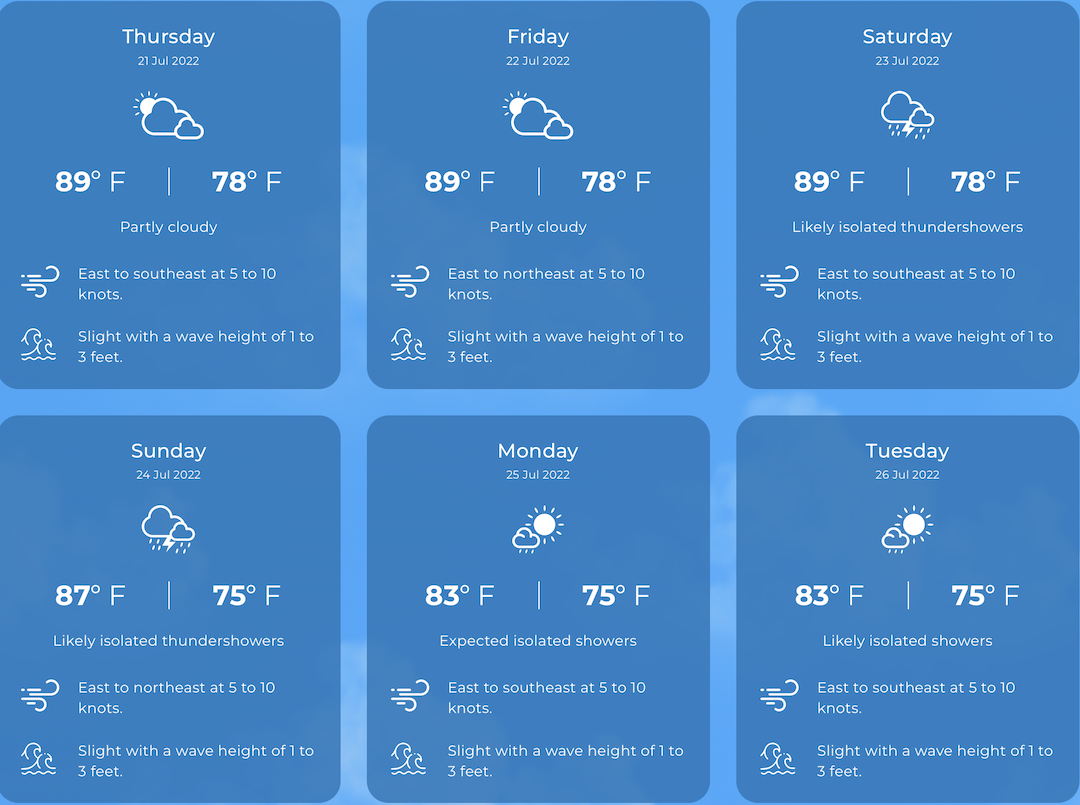This screenshot has width=1080, height=805.
Task: Click Tuesday's low temperature of 75° F
Action: [985, 596]
